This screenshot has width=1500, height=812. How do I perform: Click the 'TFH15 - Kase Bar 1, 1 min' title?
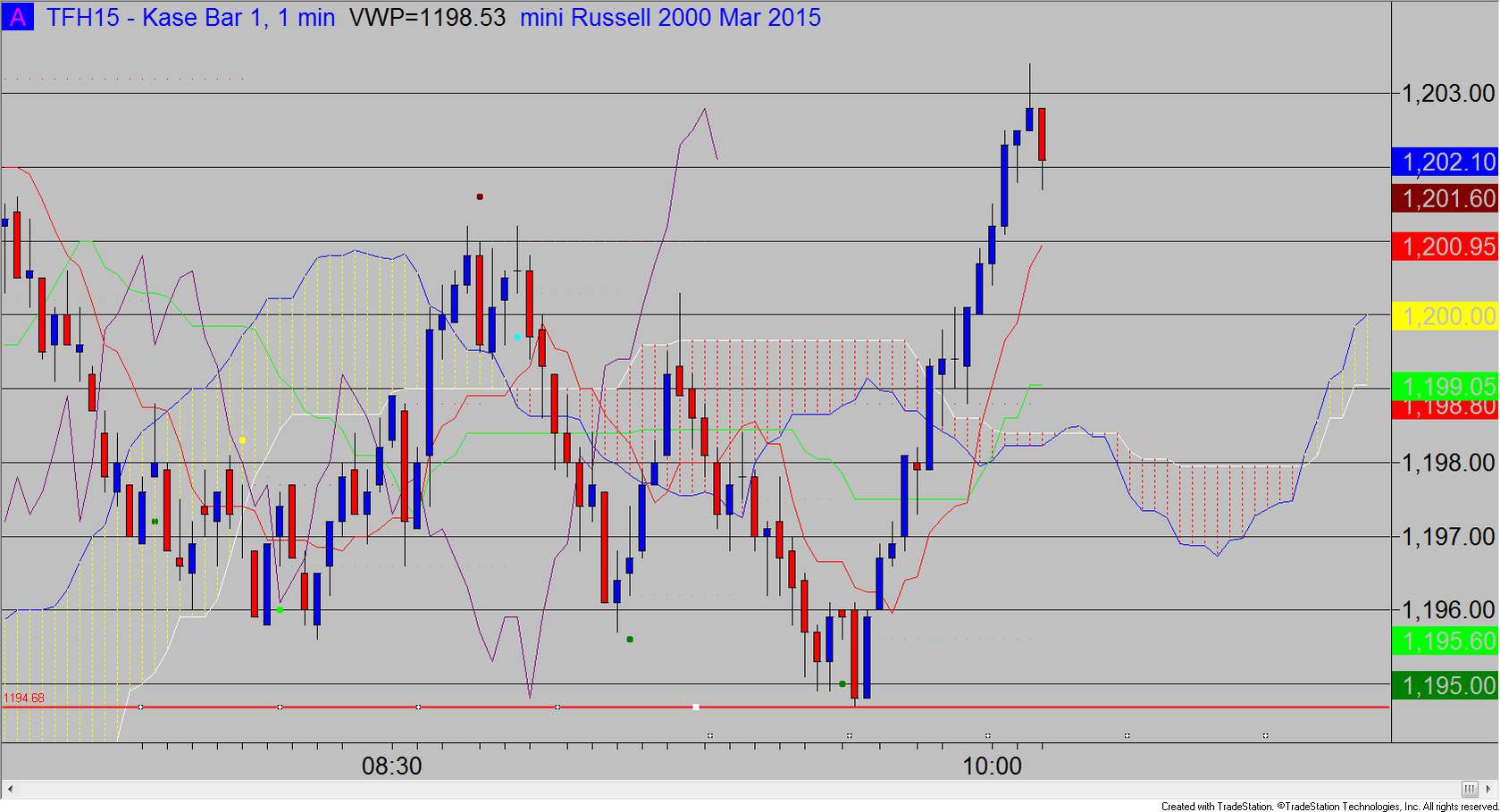tap(190, 17)
